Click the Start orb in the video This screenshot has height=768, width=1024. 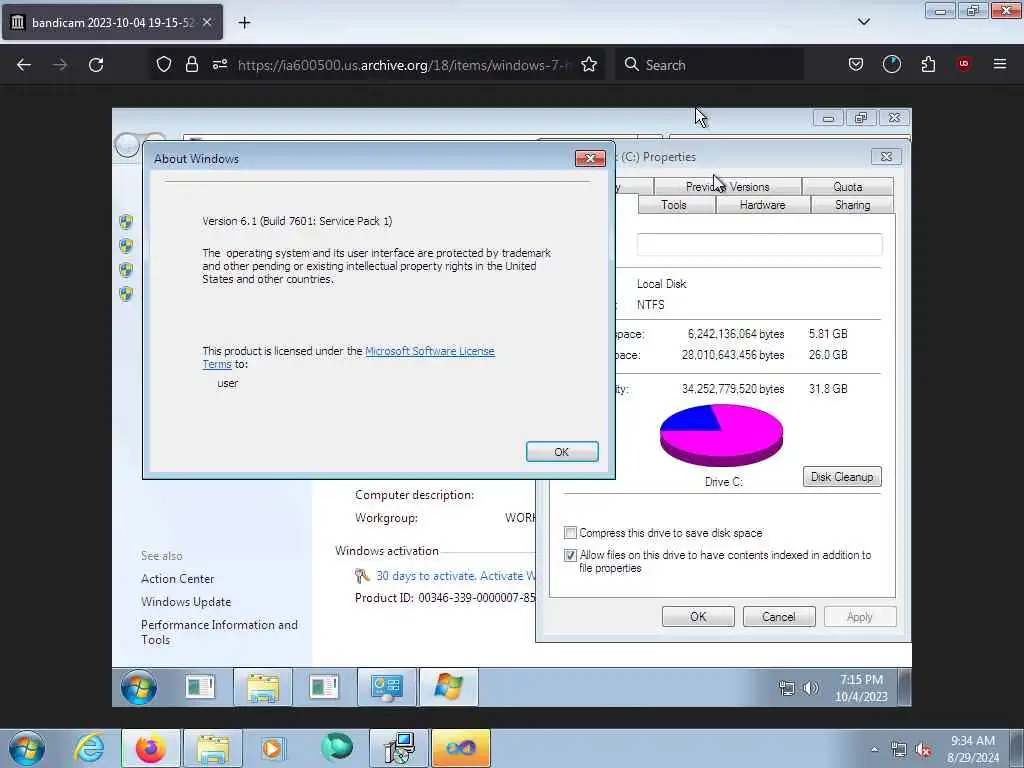[138, 687]
